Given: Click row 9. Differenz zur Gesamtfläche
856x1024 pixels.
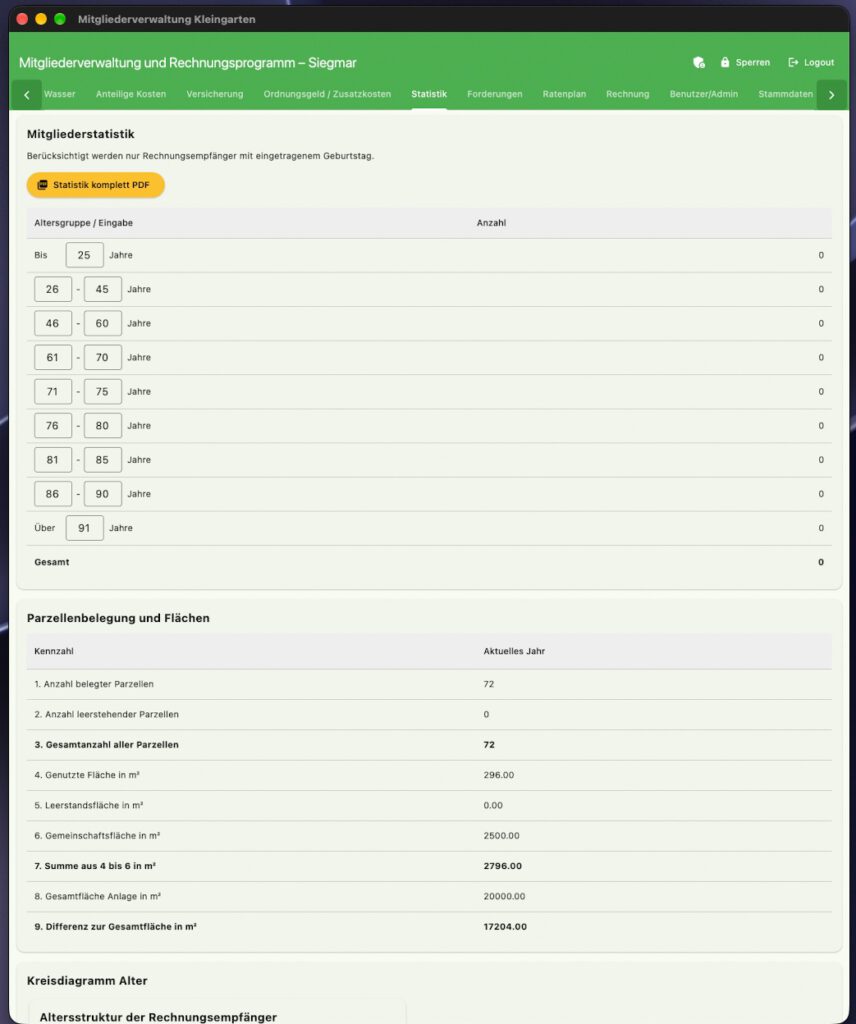Looking at the screenshot, I should [x=429, y=927].
